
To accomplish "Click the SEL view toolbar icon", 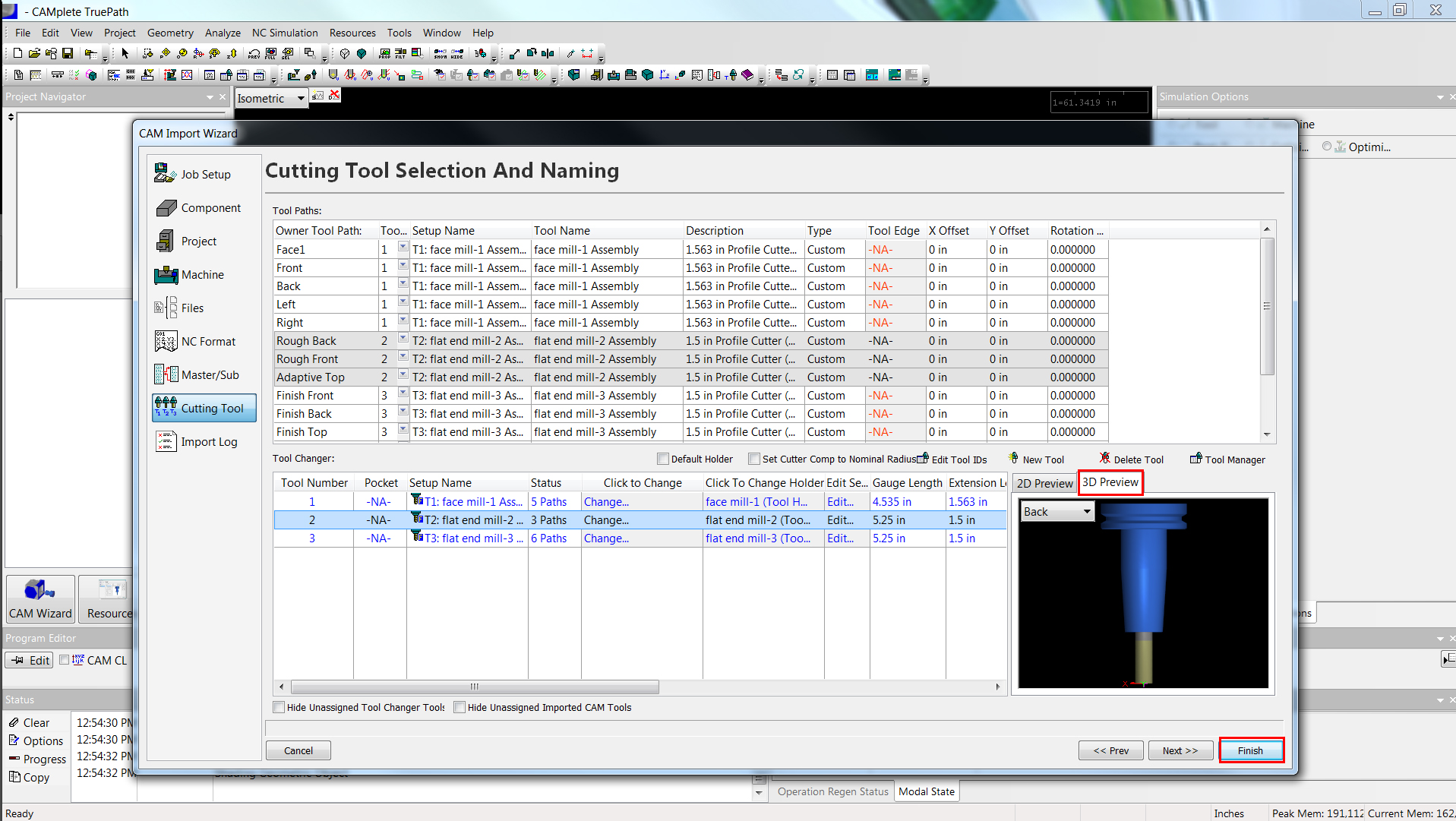I will pyautogui.click(x=288, y=53).
